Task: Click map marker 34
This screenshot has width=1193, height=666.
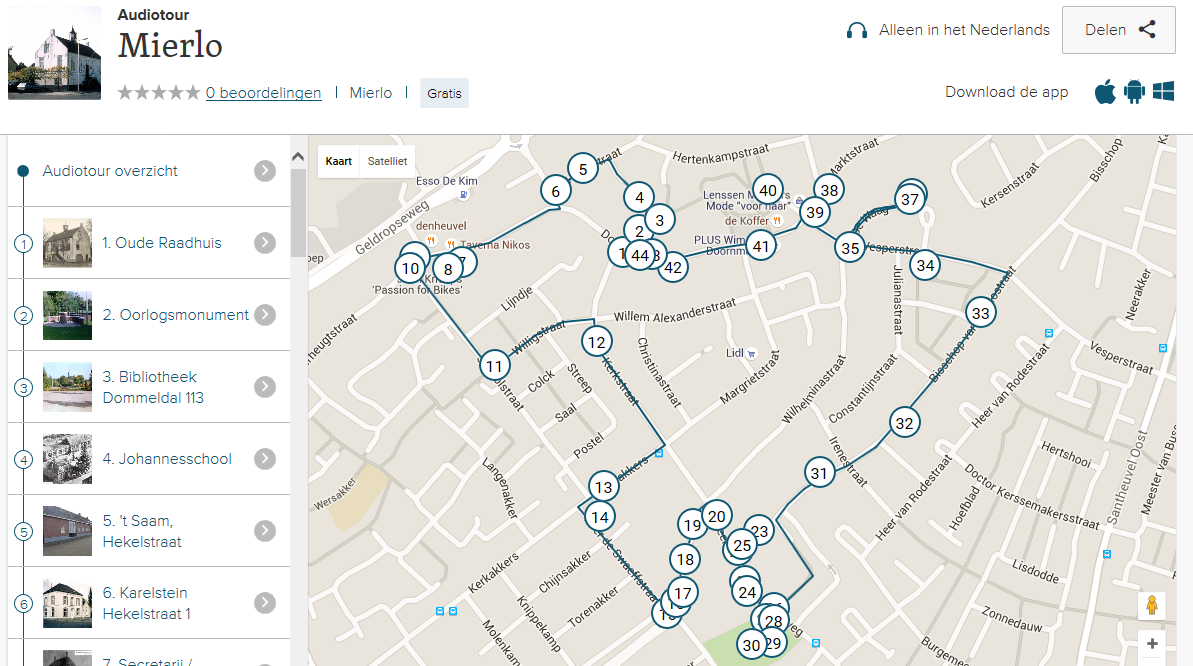Action: tap(925, 266)
